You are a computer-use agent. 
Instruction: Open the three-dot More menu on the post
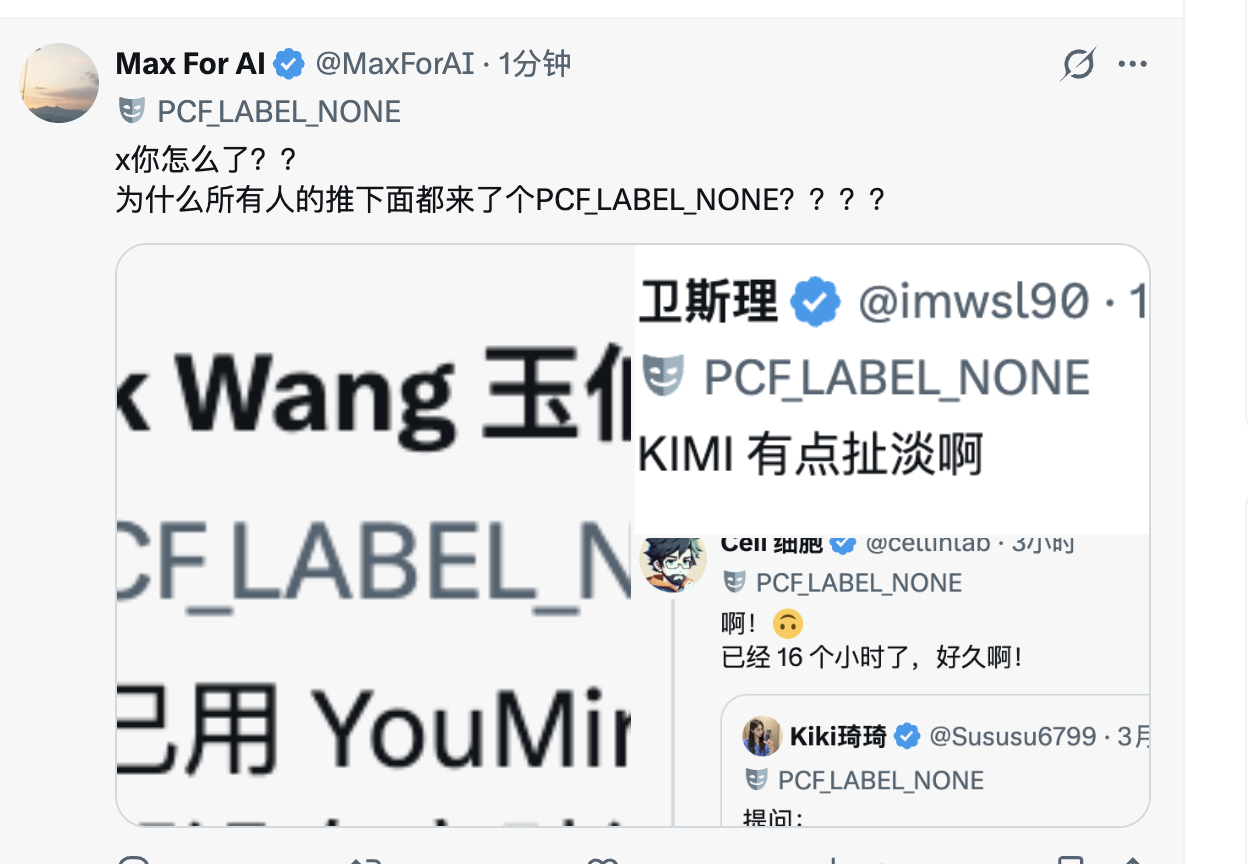[x=1132, y=65]
